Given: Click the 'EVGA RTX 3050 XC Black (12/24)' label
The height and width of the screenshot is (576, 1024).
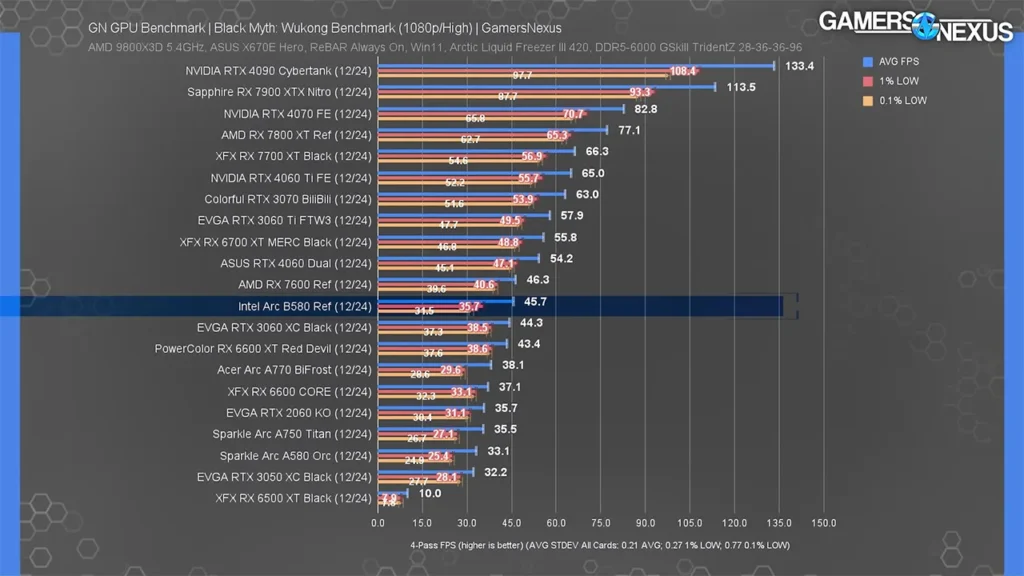Looking at the screenshot, I should pyautogui.click(x=284, y=477).
